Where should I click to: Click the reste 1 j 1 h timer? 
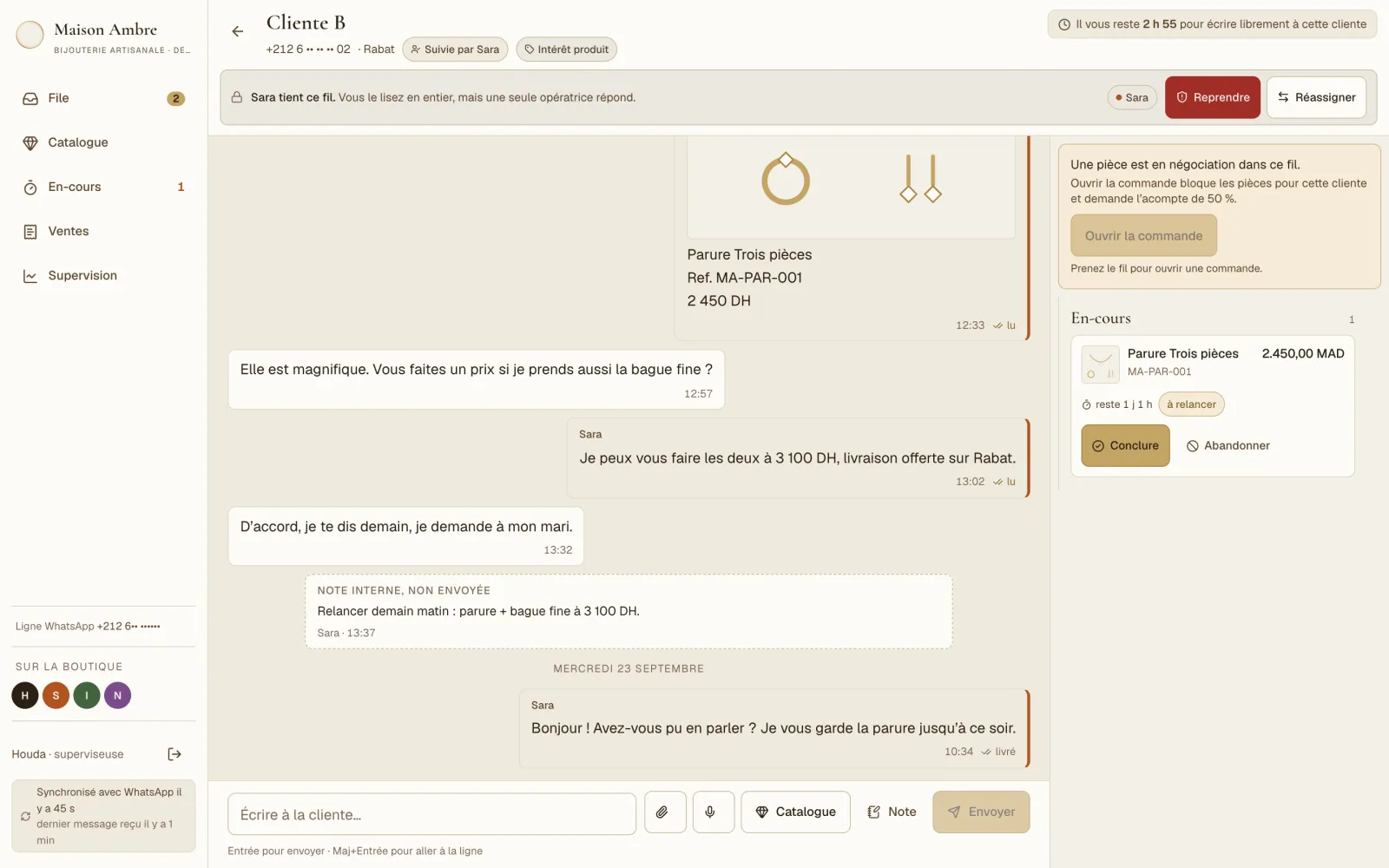point(1117,404)
